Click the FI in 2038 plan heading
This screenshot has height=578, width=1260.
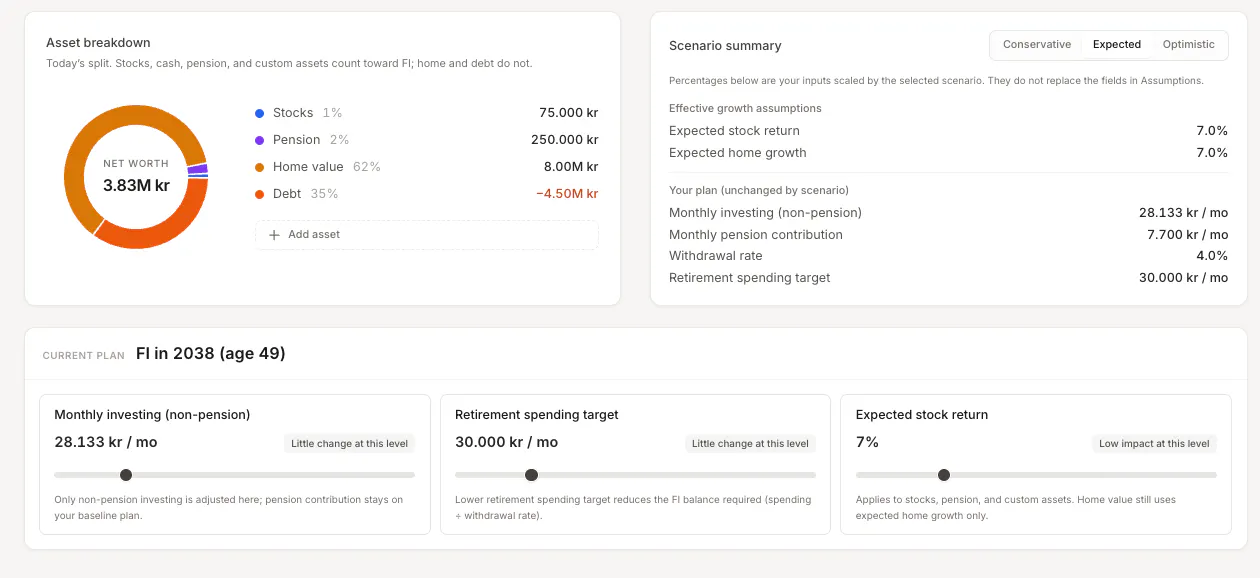[211, 354]
